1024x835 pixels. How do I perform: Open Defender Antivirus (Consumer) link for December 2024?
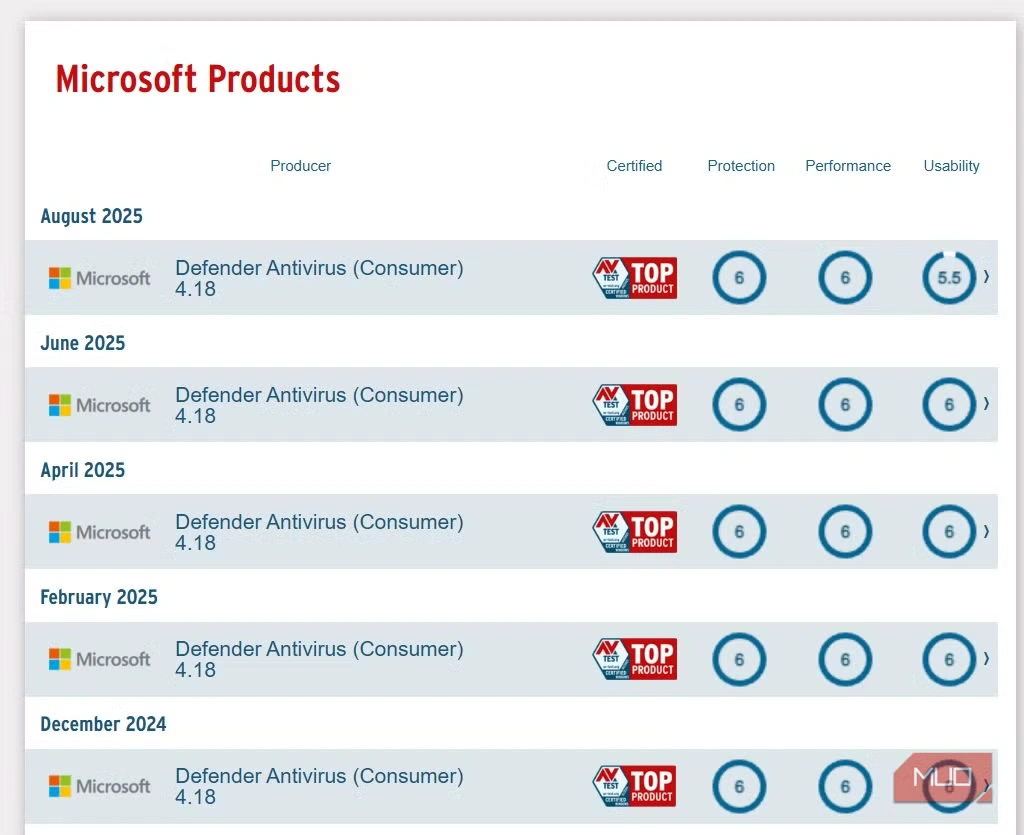coord(319,776)
